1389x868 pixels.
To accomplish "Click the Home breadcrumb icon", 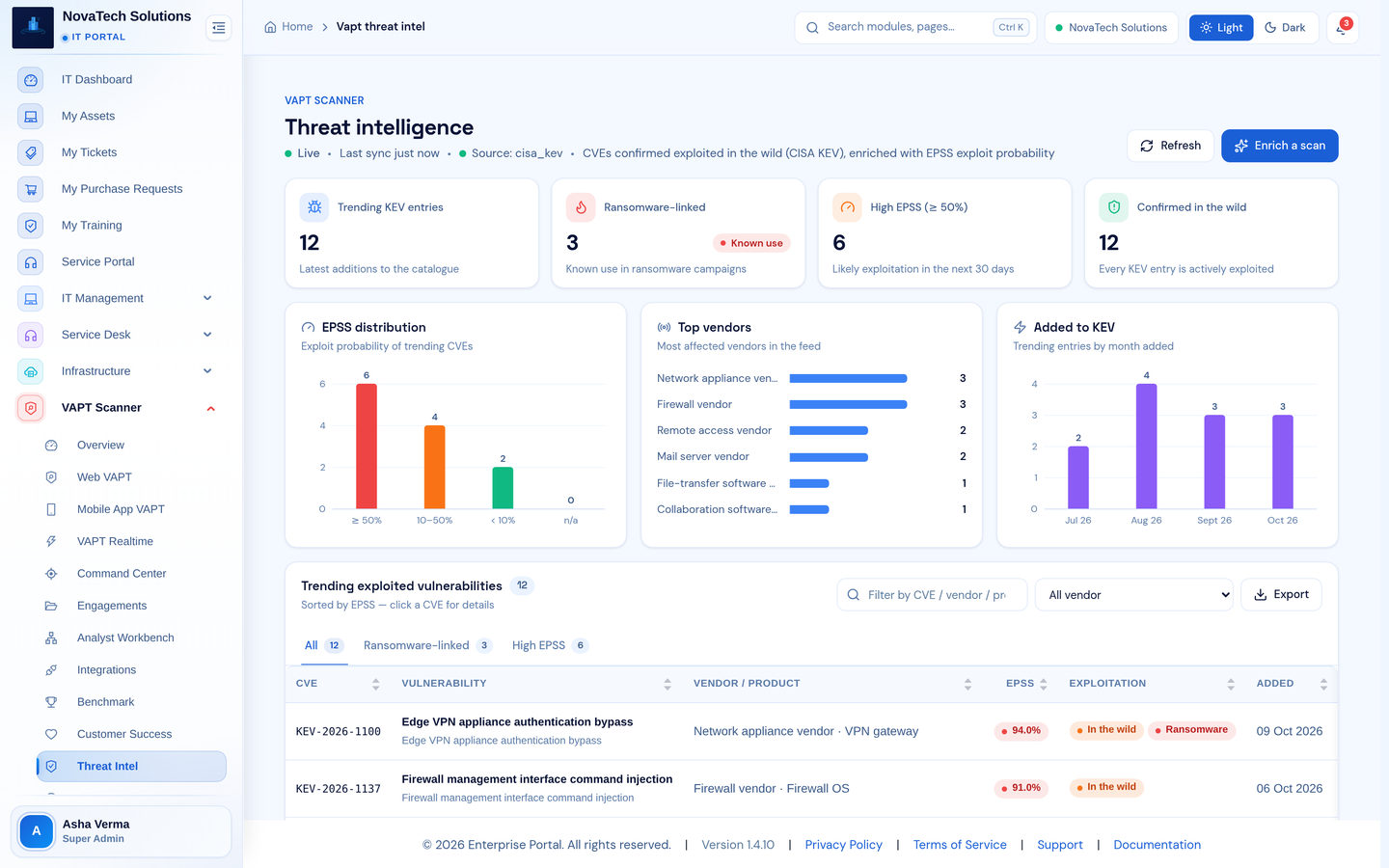I will pos(270,27).
